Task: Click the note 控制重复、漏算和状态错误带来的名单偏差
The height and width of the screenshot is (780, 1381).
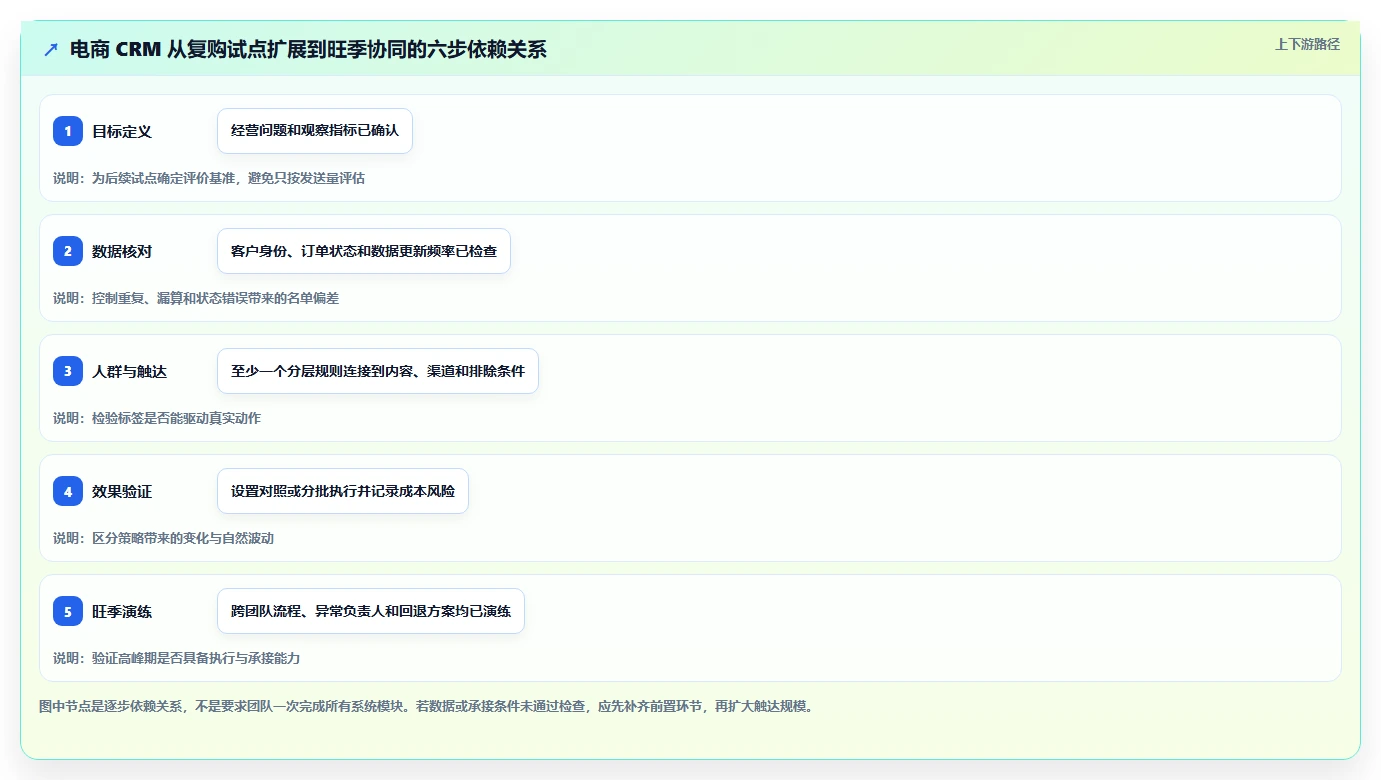Action: click(196, 298)
